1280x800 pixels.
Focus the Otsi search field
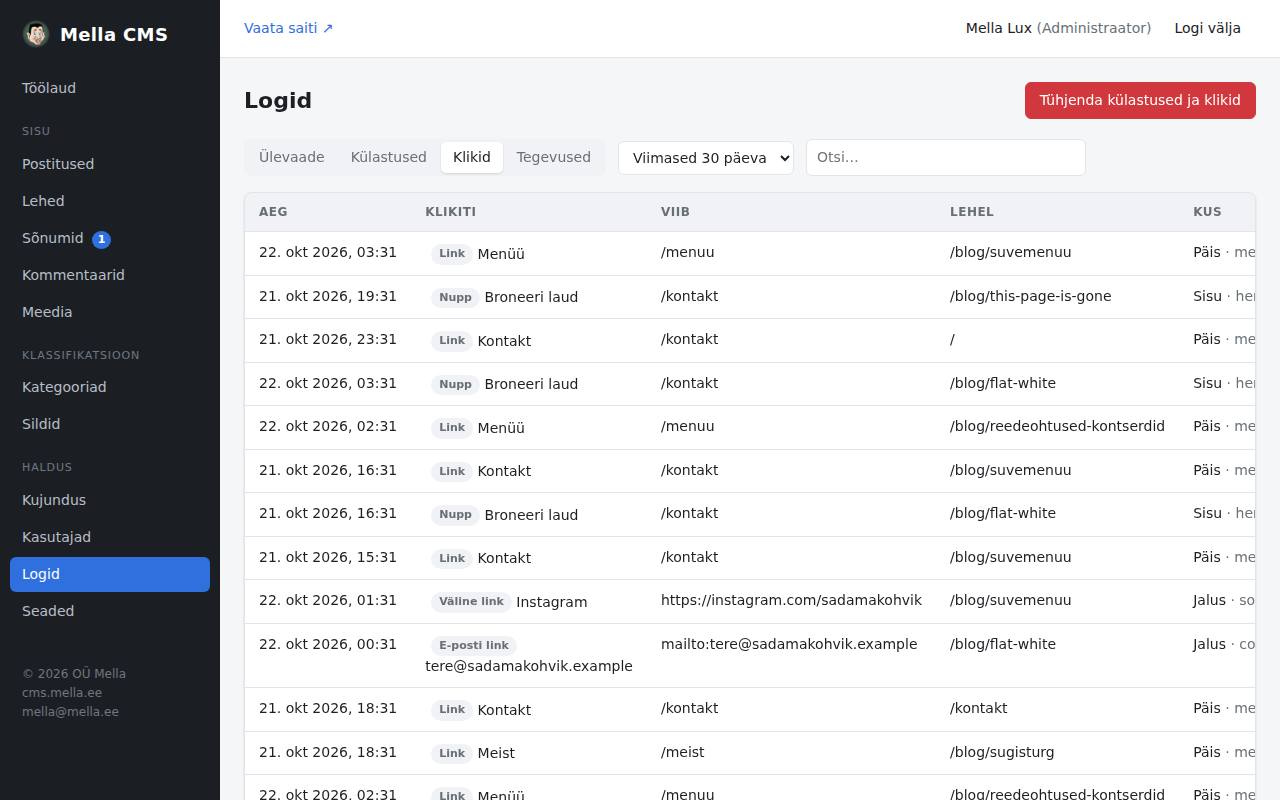946,157
